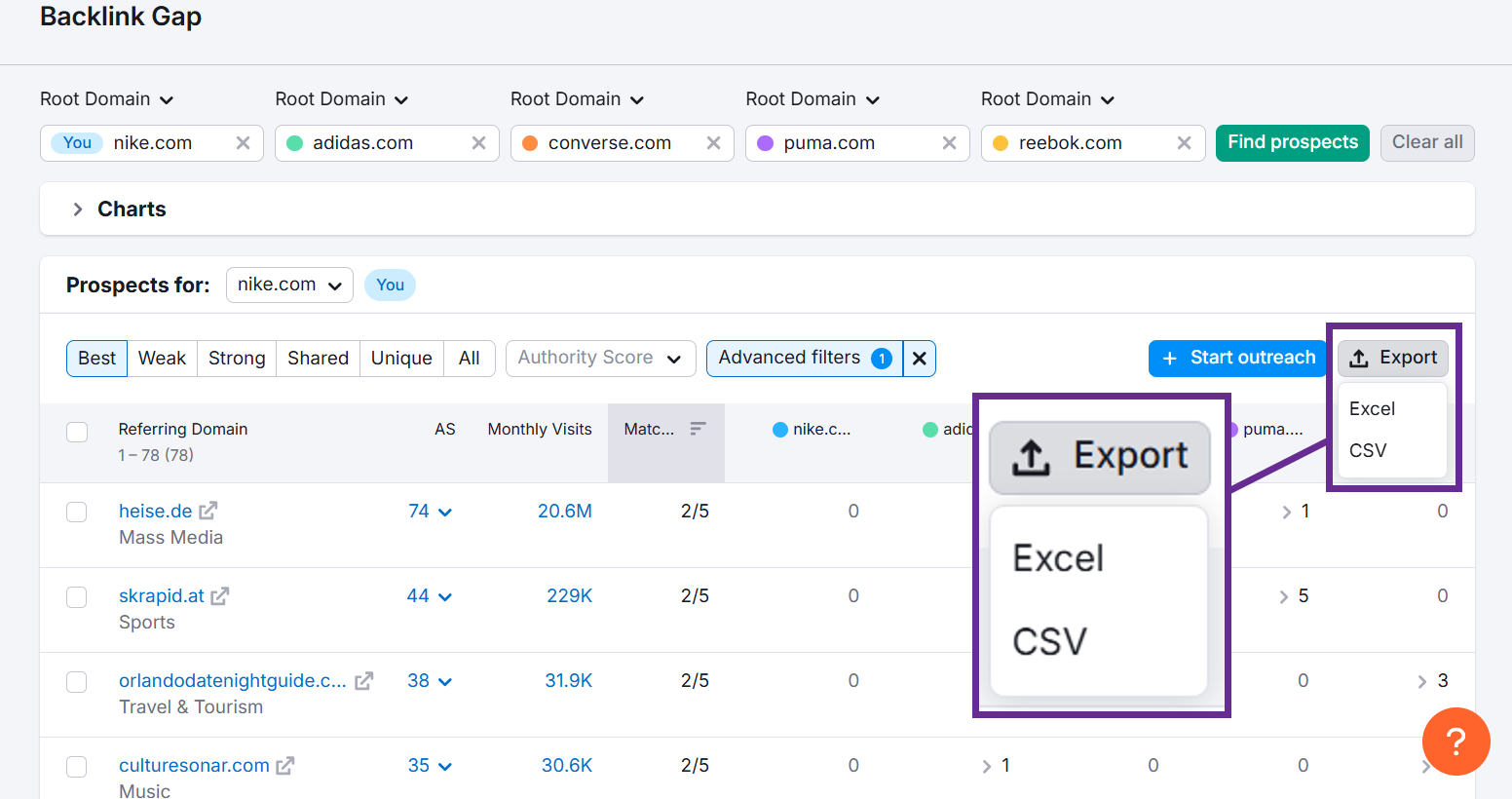Open the Prospects for nike.com dropdown
1512x799 pixels.
[289, 285]
